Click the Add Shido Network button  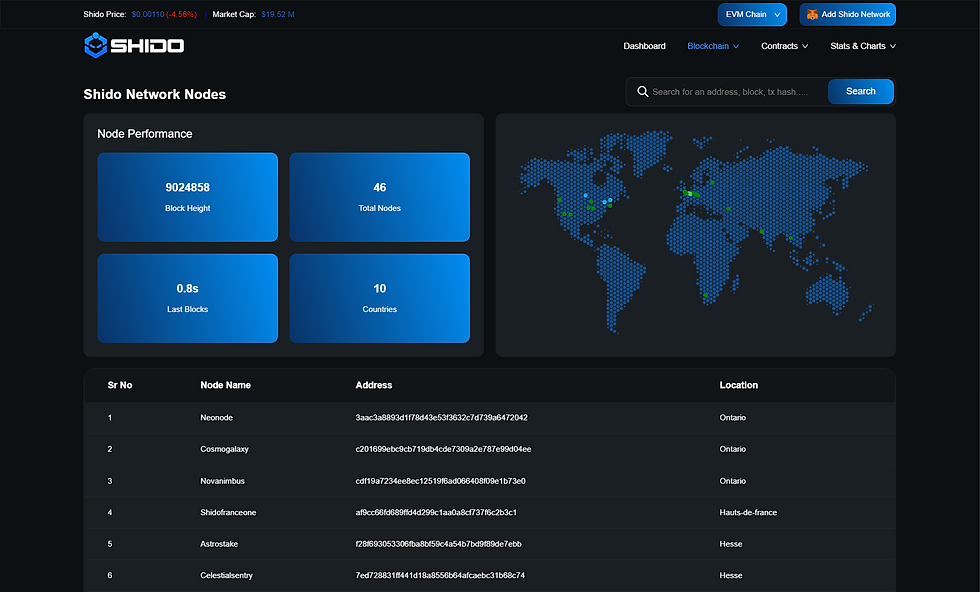coord(848,14)
